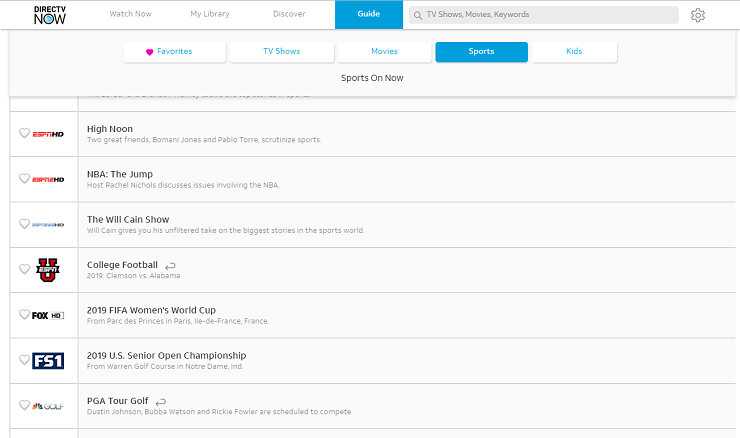Viewport: 740px width, 438px height.
Task: Click the ESPNU channel logo
Action: pyautogui.click(x=48, y=270)
